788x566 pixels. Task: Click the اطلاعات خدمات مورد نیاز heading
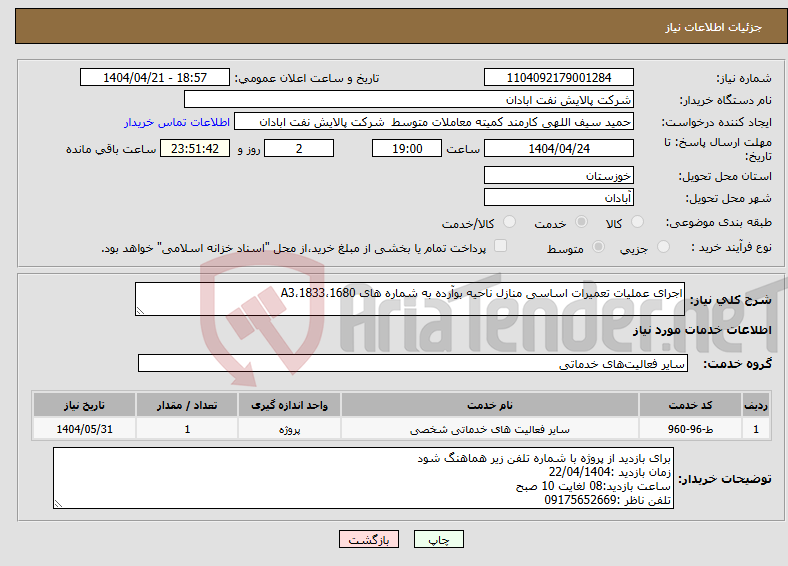point(702,330)
